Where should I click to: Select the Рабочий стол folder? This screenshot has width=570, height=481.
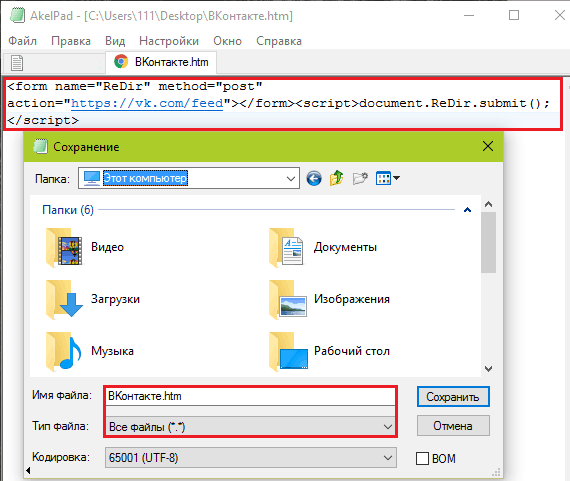(329, 351)
